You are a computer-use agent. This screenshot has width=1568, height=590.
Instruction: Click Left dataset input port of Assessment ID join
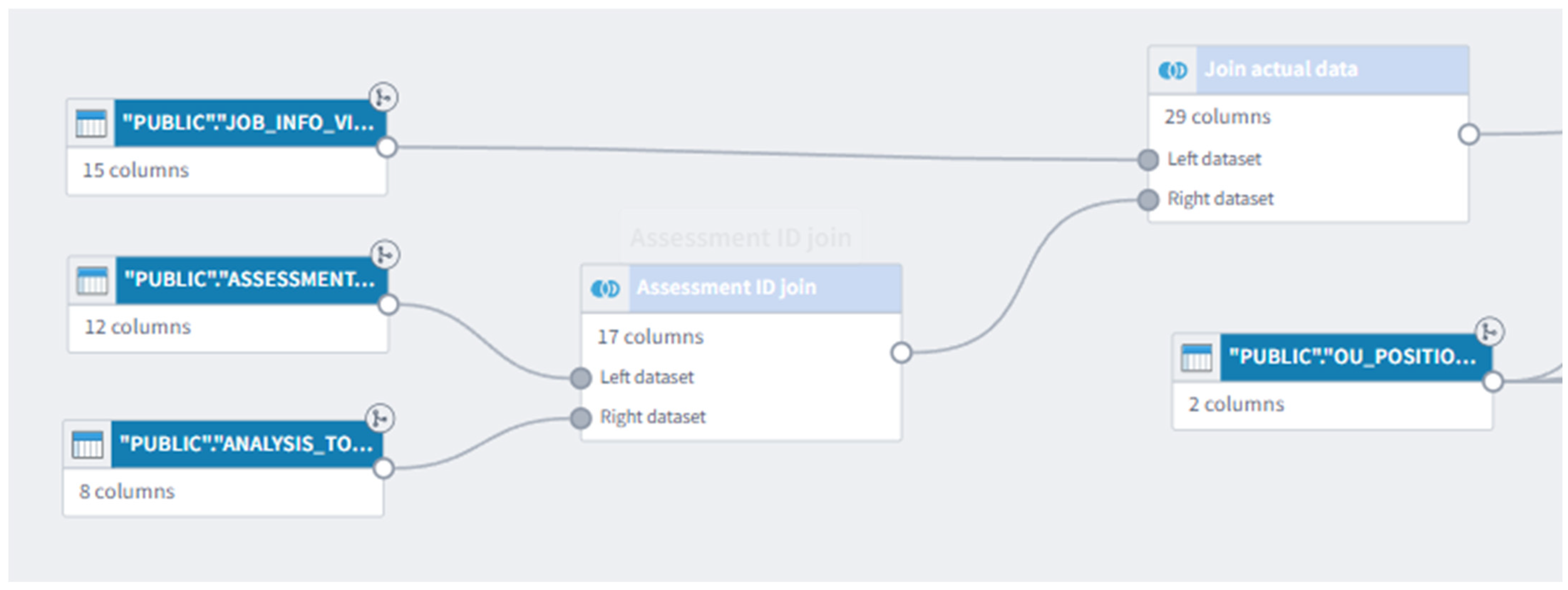coord(581,378)
